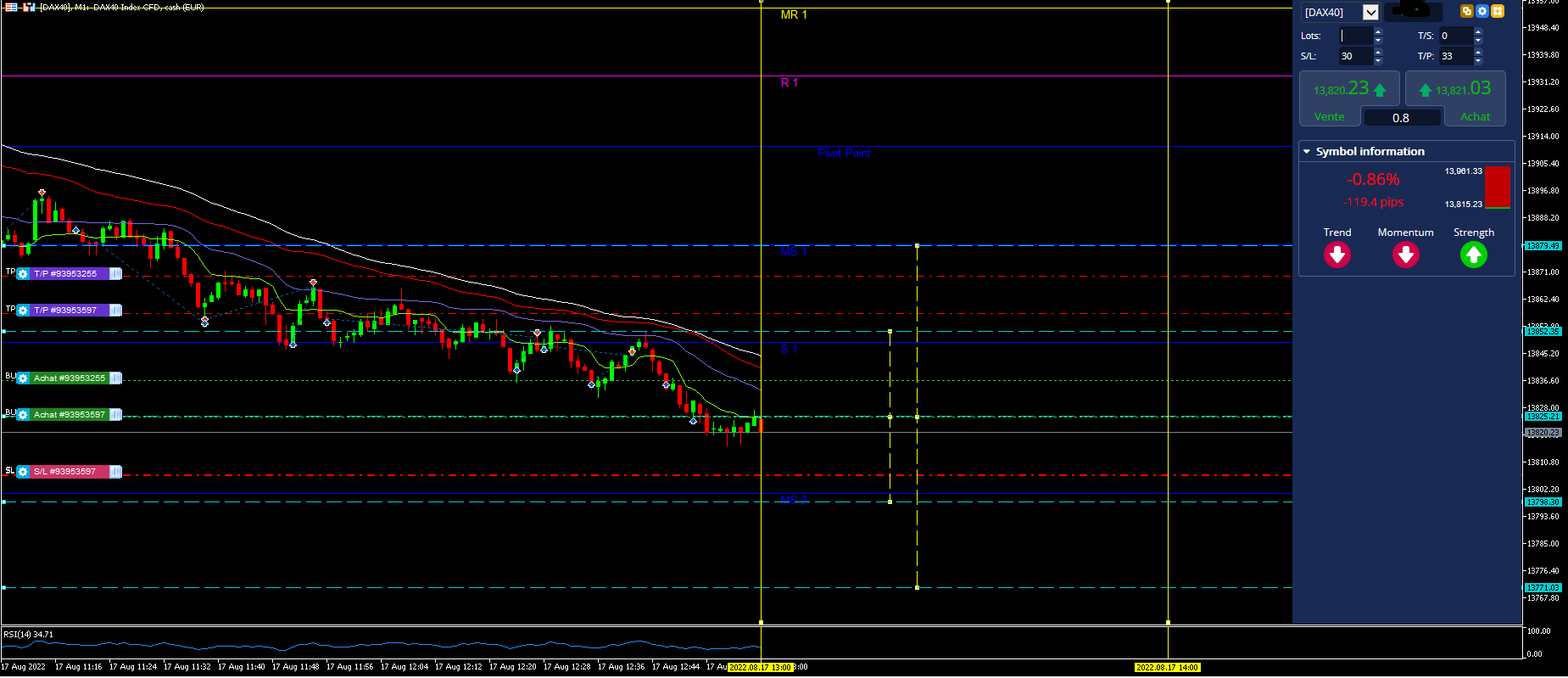Decrease Lots value with down stepper
Screen dimensions: 1568x678
1378,40
